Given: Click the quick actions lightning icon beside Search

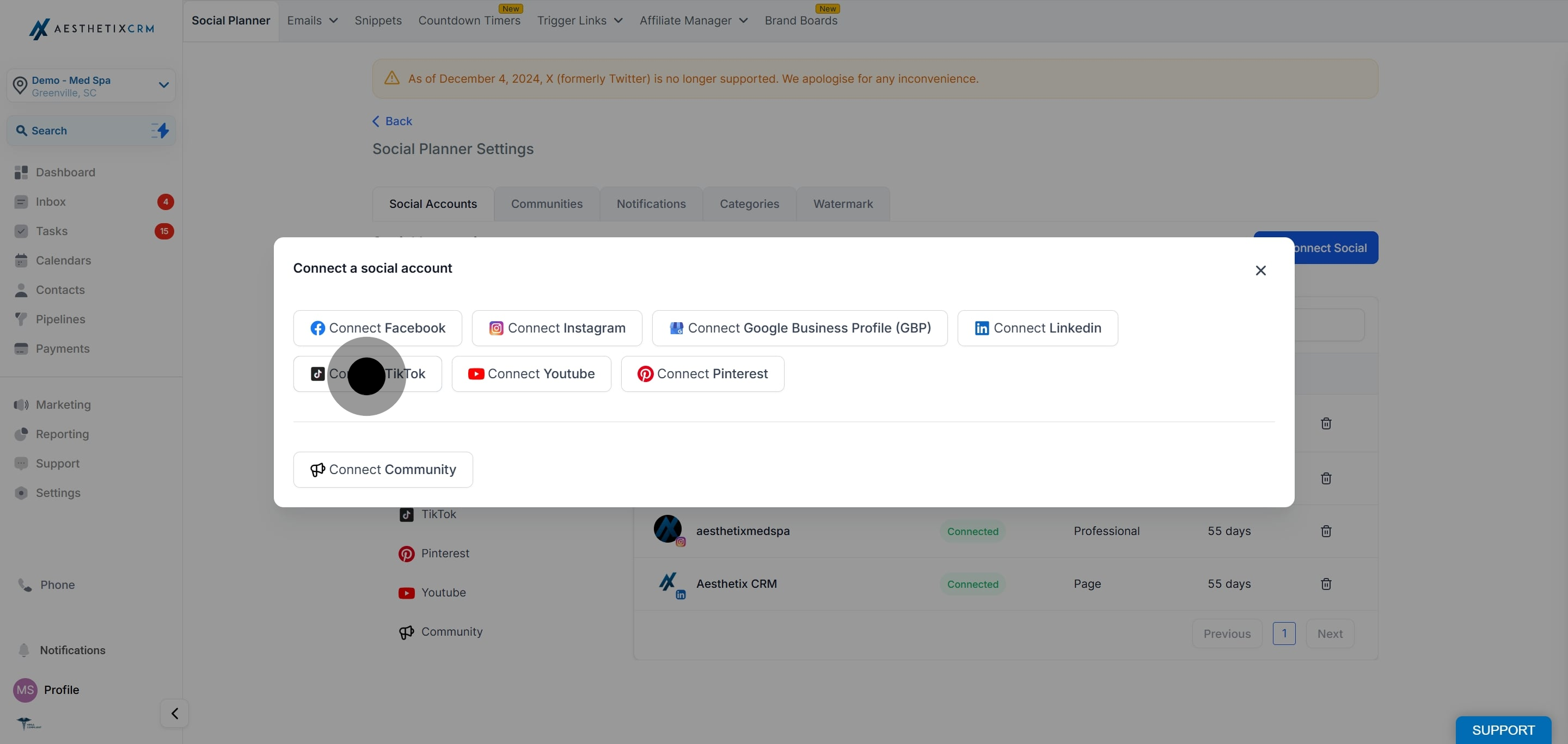Looking at the screenshot, I should 160,130.
